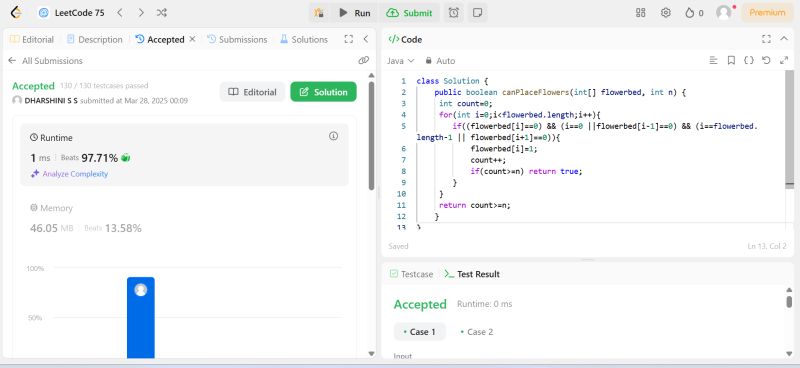Collapse the left panel chevron
Screen dimensions: 800x368
[x=366, y=39]
